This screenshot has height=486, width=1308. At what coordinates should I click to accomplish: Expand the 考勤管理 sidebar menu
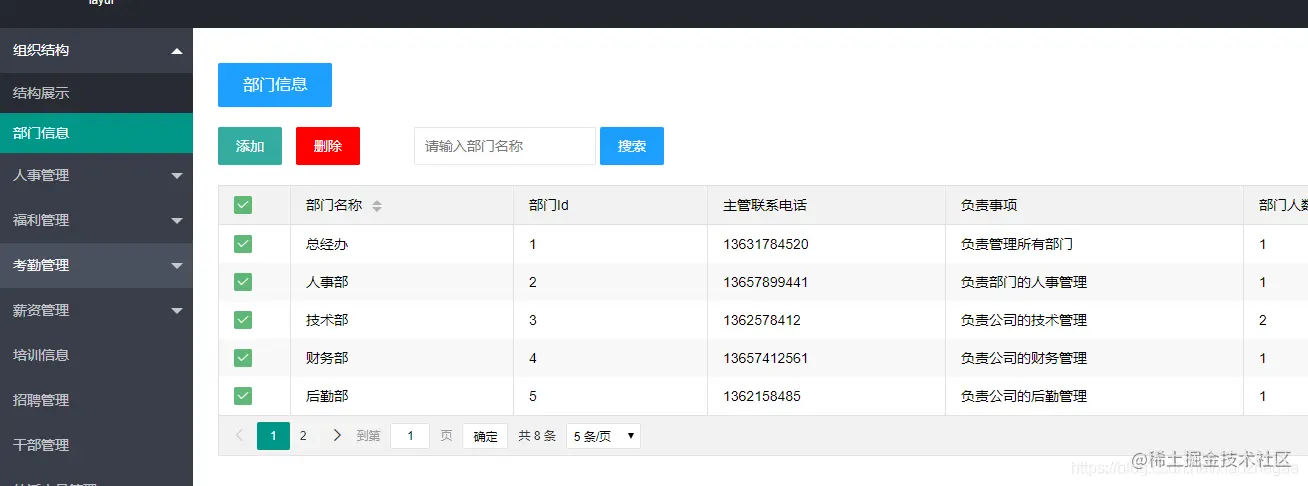coord(96,266)
